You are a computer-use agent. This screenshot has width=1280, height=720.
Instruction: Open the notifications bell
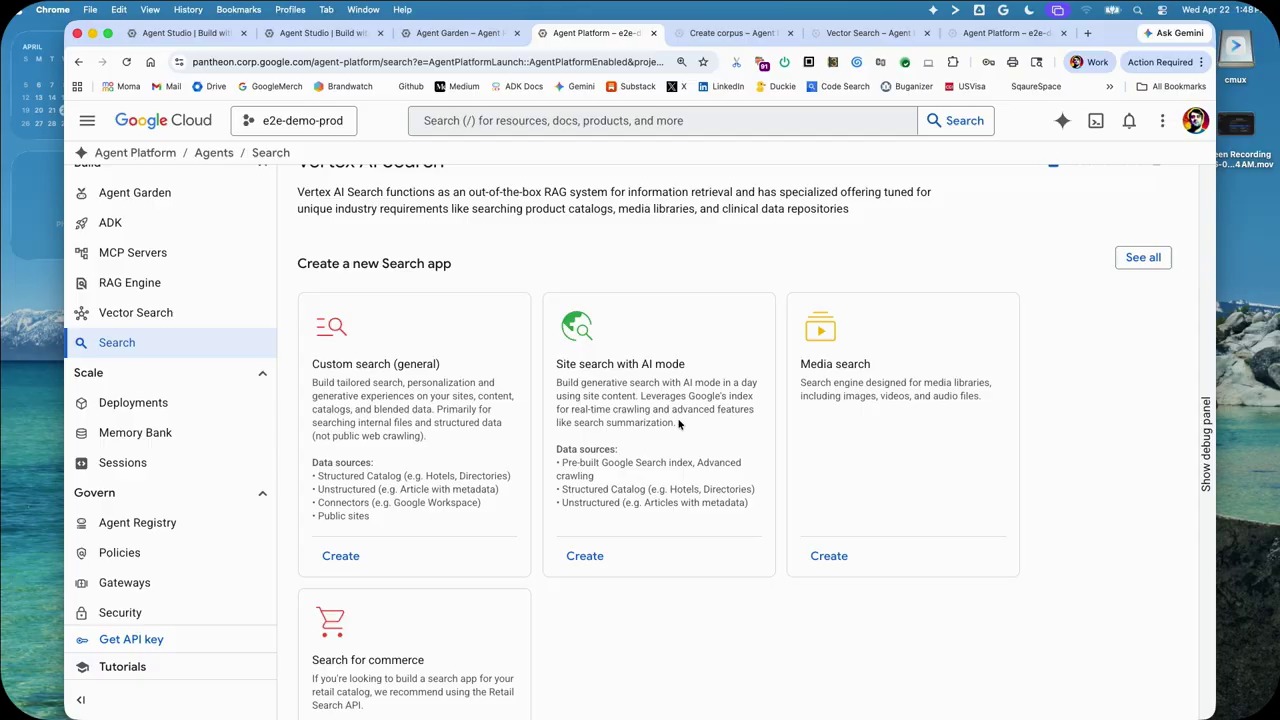[1129, 121]
